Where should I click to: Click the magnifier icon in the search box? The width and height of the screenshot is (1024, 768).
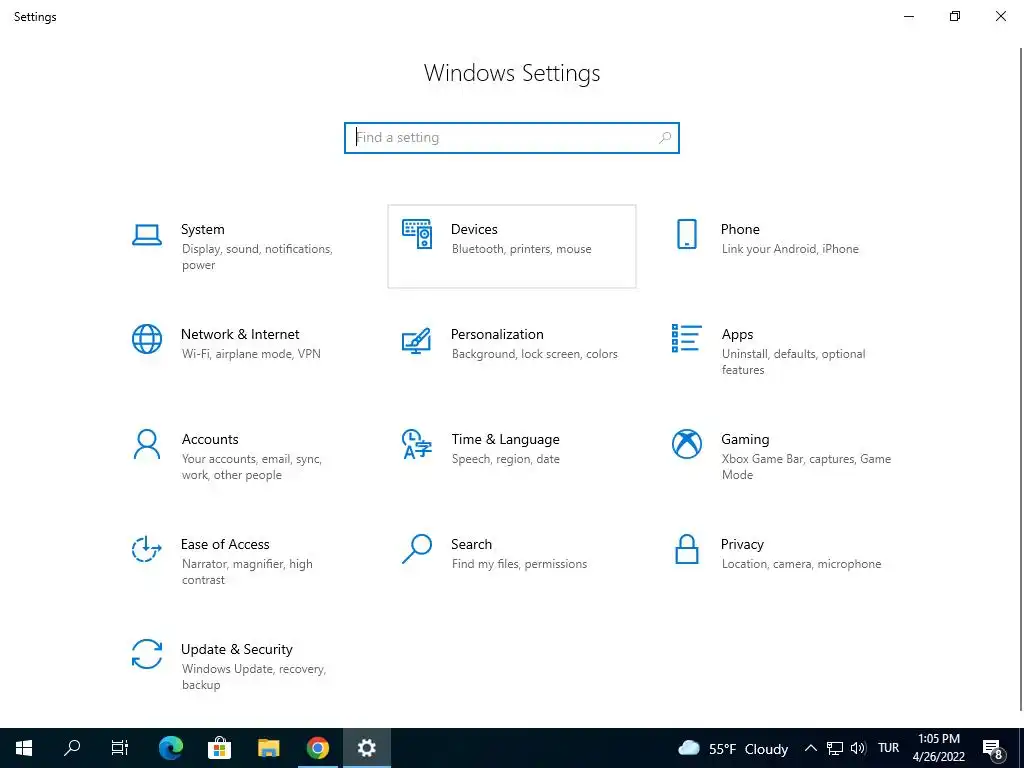pyautogui.click(x=665, y=138)
